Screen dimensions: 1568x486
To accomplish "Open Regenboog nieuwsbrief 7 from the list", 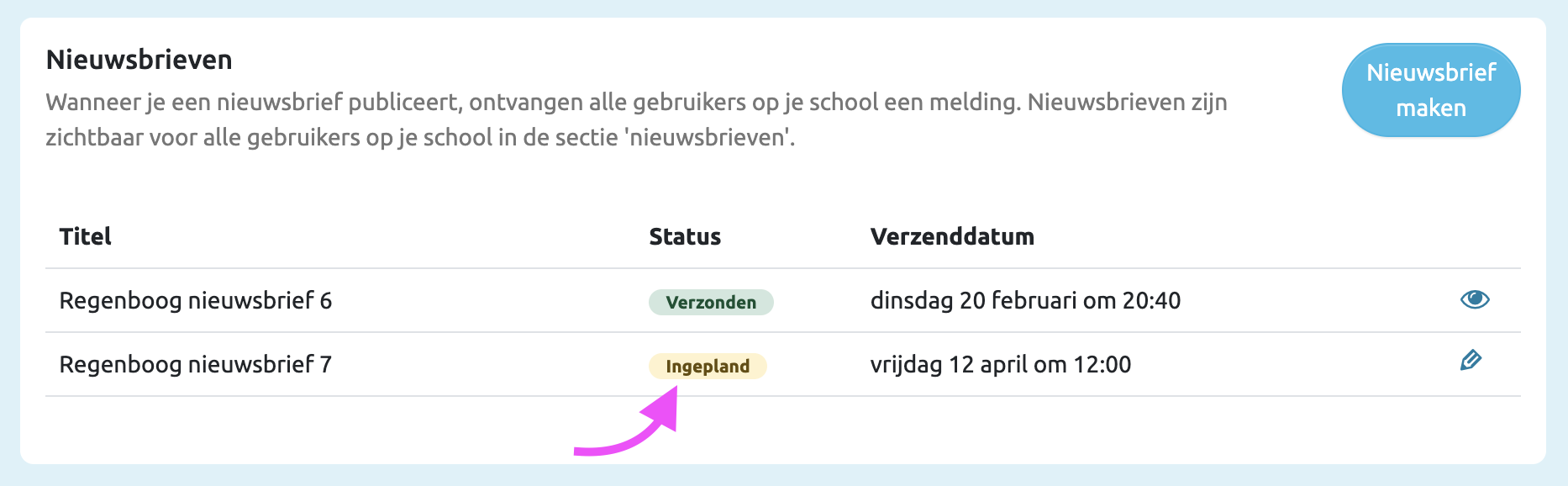I will [195, 363].
